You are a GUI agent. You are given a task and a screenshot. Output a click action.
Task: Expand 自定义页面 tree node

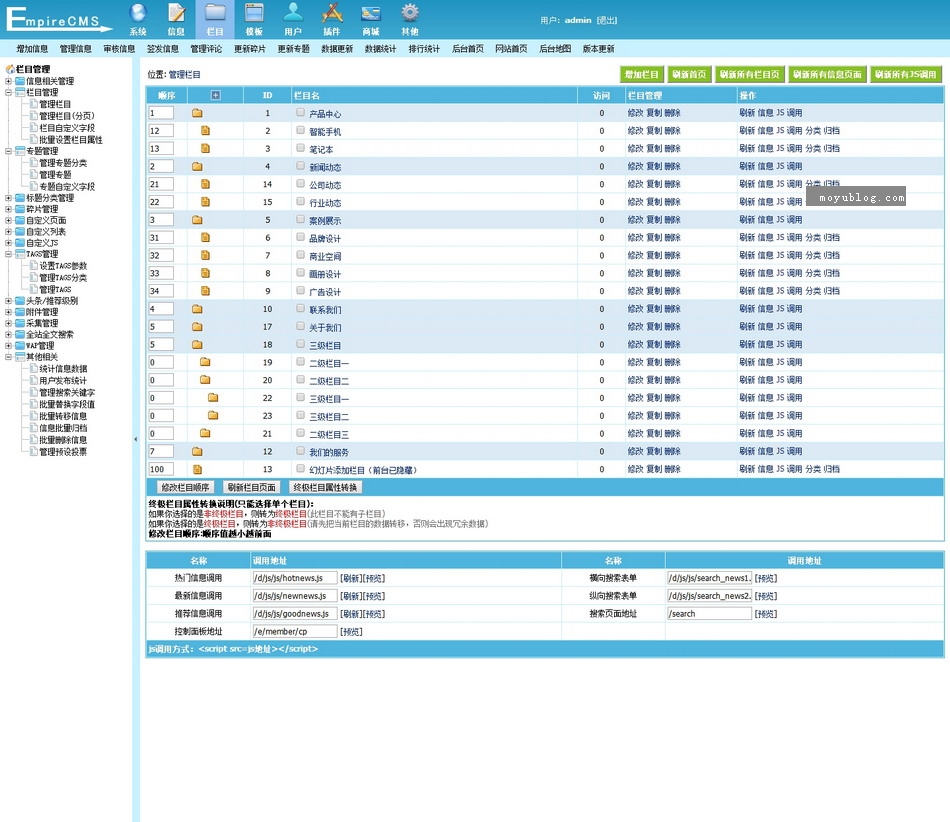tap(8, 220)
